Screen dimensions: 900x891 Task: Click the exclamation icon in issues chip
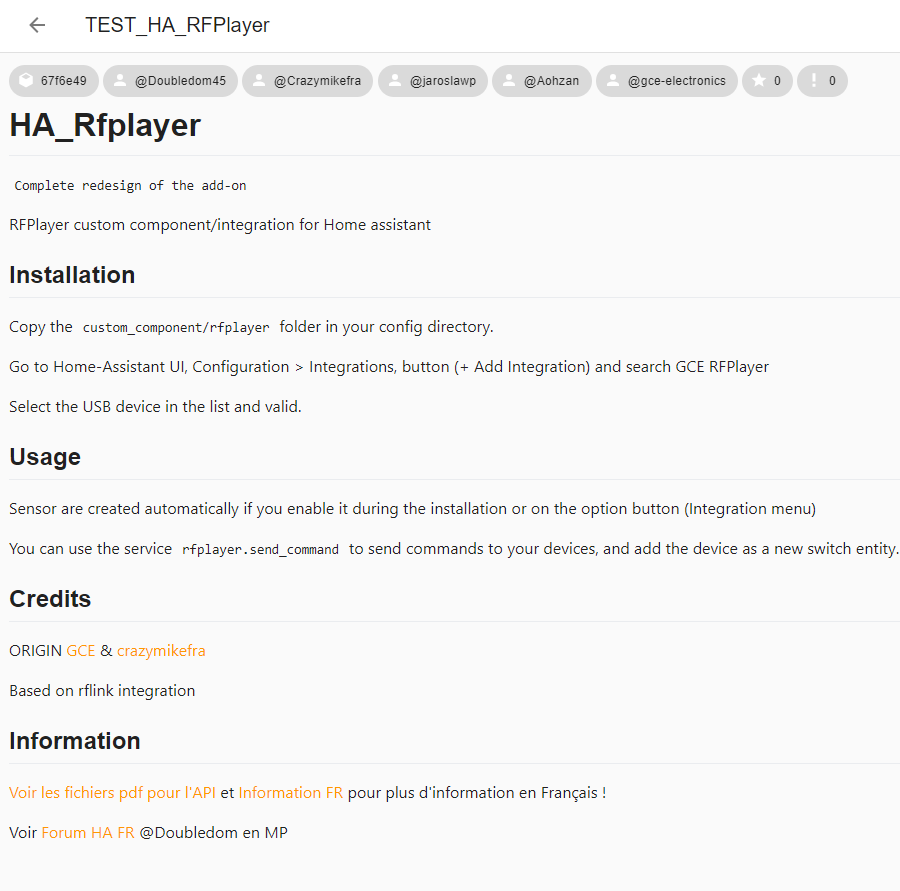click(x=814, y=80)
